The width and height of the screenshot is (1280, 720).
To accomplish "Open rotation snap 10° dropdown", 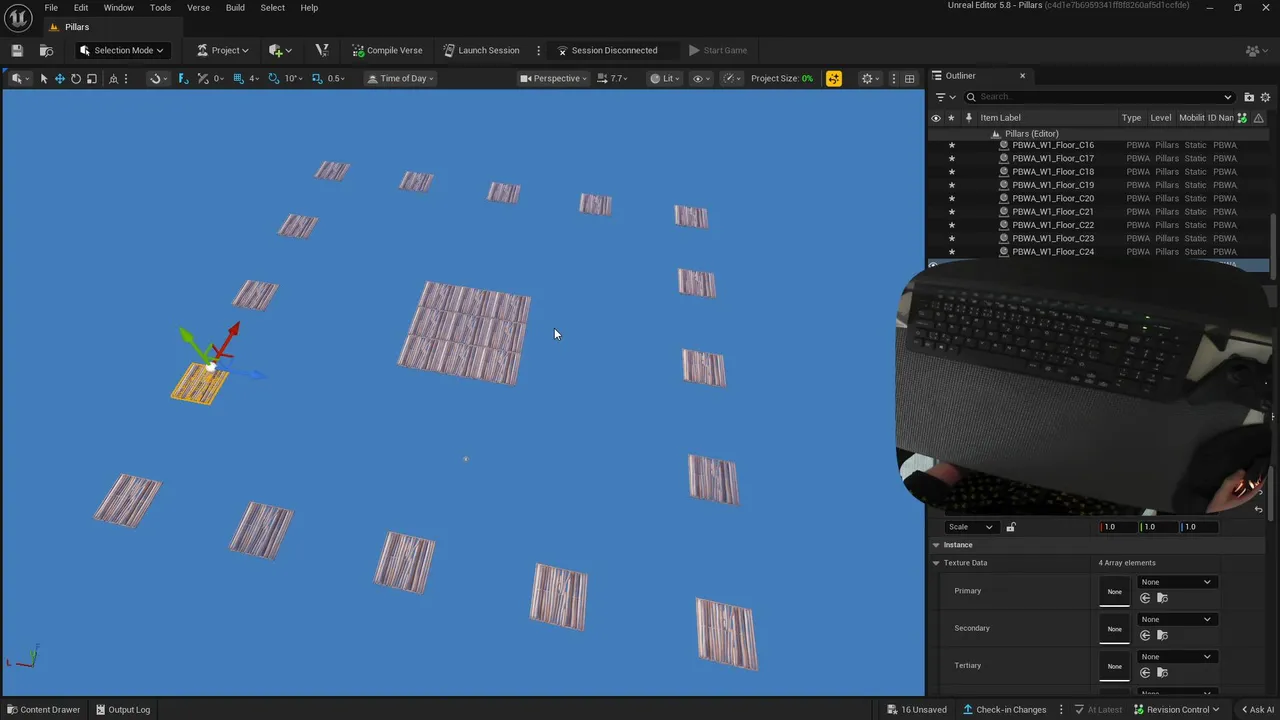I will click(x=294, y=78).
